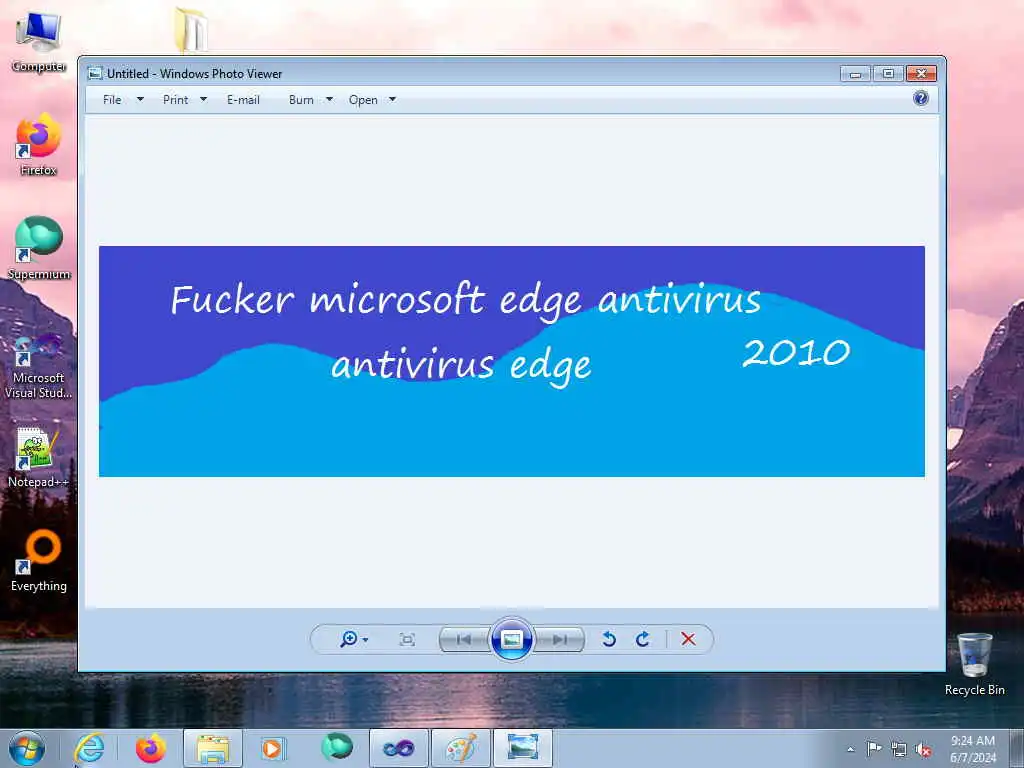Screen dimensions: 1024x768
Task: Select the Computer desktop icon
Action: click(39, 42)
